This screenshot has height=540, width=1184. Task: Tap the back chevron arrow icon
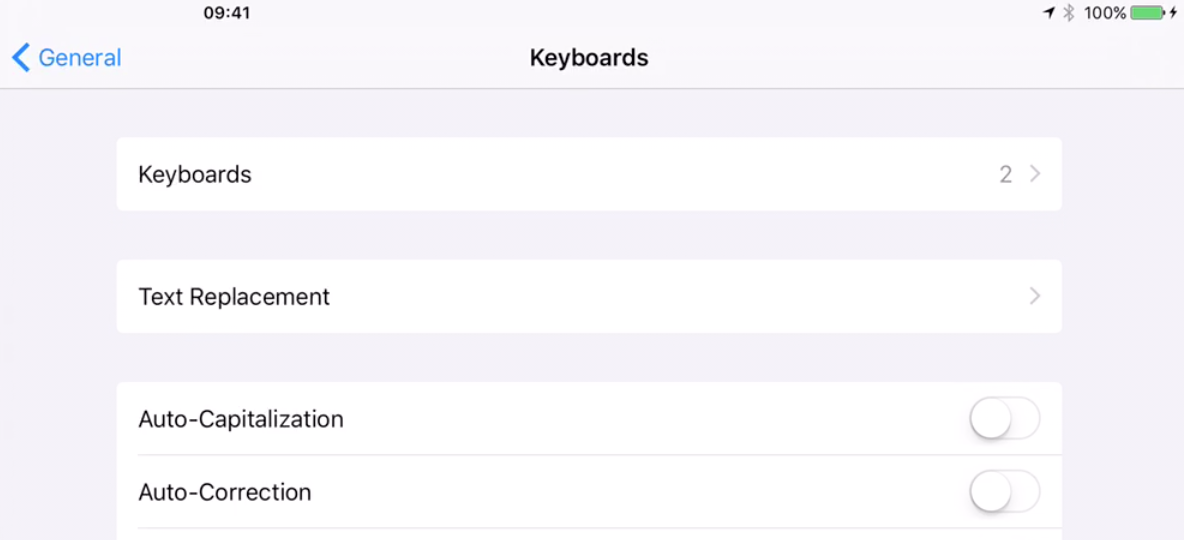tap(21, 58)
